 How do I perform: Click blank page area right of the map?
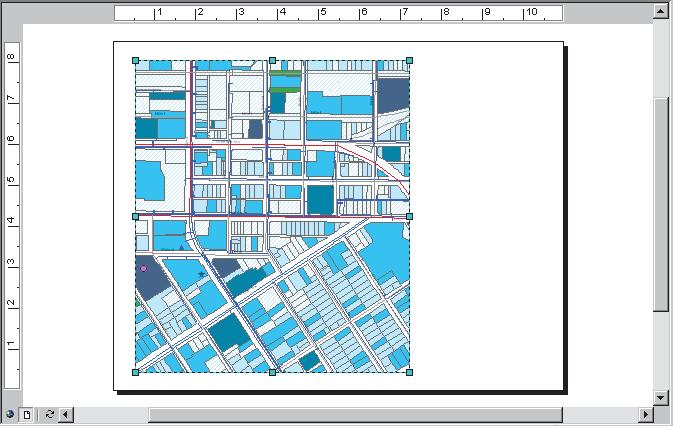(x=487, y=215)
